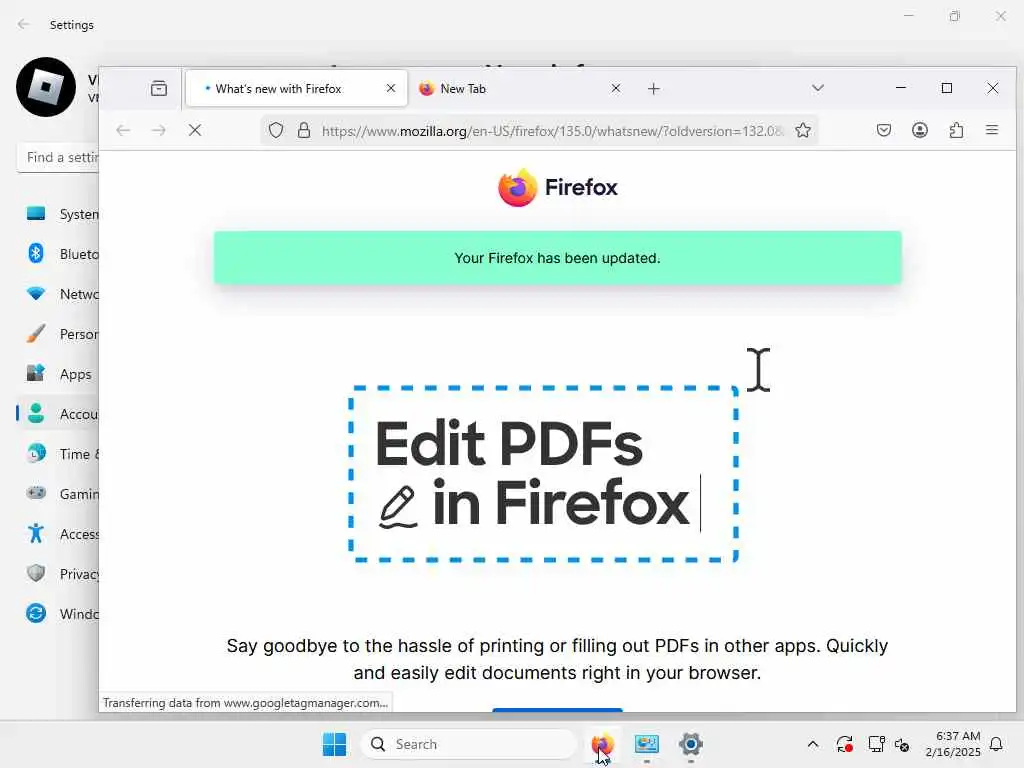
Task: Click the Settings user profile avatar
Action: 46,87
